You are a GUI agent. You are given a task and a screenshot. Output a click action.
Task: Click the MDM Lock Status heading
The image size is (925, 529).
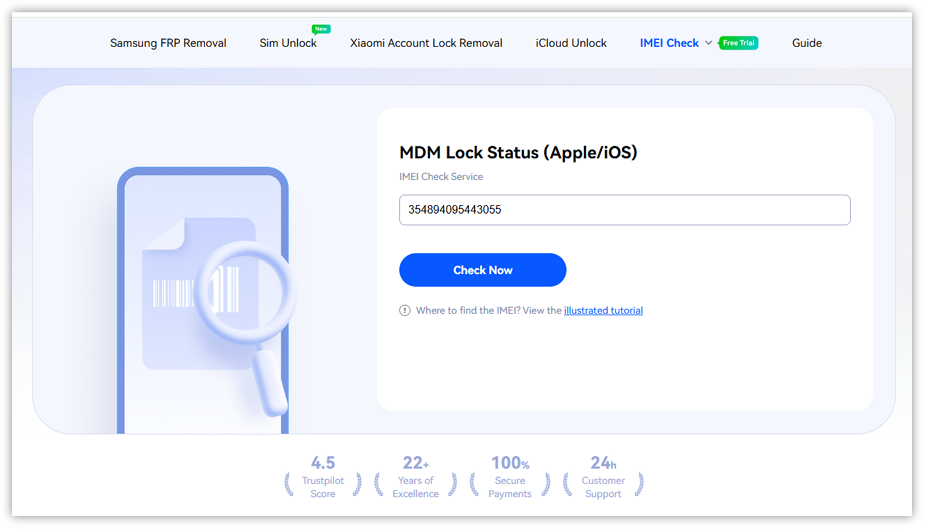tap(518, 153)
